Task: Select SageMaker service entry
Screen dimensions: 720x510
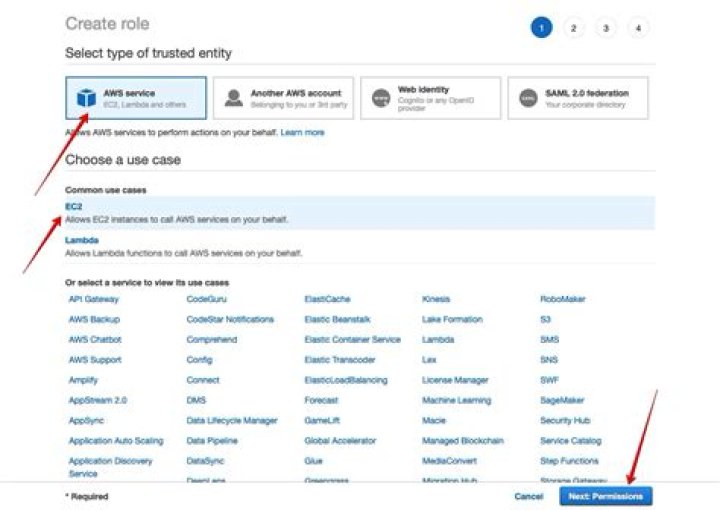Action: coord(561,400)
